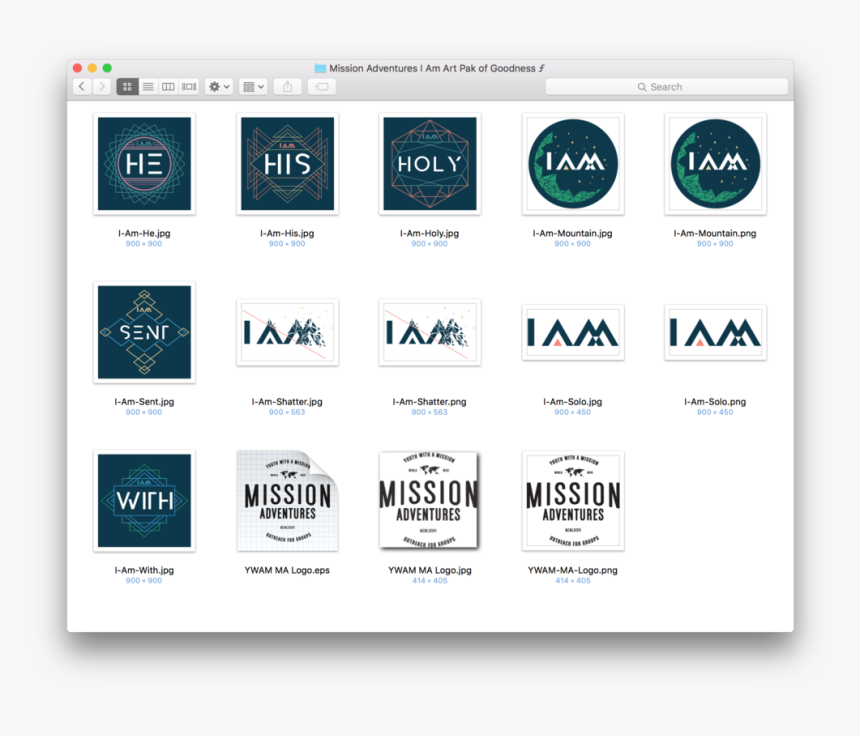Click the file name I-Am-Holy.jpg
The width and height of the screenshot is (860, 736).
click(429, 233)
